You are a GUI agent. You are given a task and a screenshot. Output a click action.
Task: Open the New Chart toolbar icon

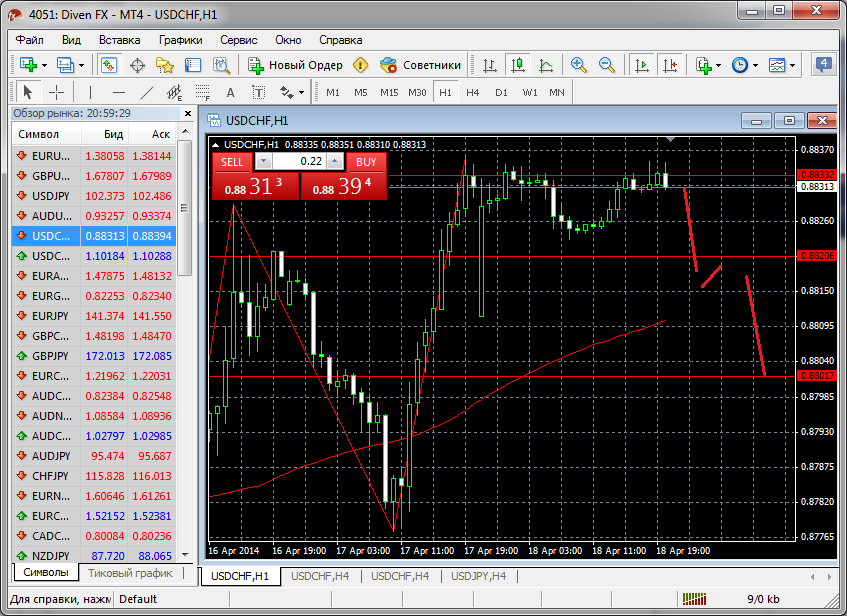[28, 65]
